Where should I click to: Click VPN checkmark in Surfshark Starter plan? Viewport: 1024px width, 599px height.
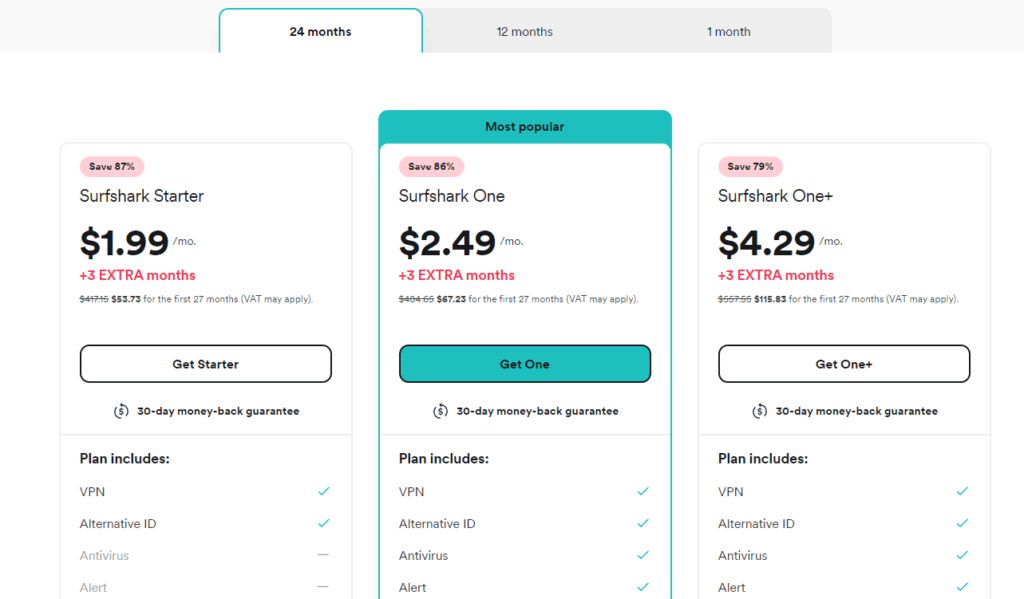323,491
